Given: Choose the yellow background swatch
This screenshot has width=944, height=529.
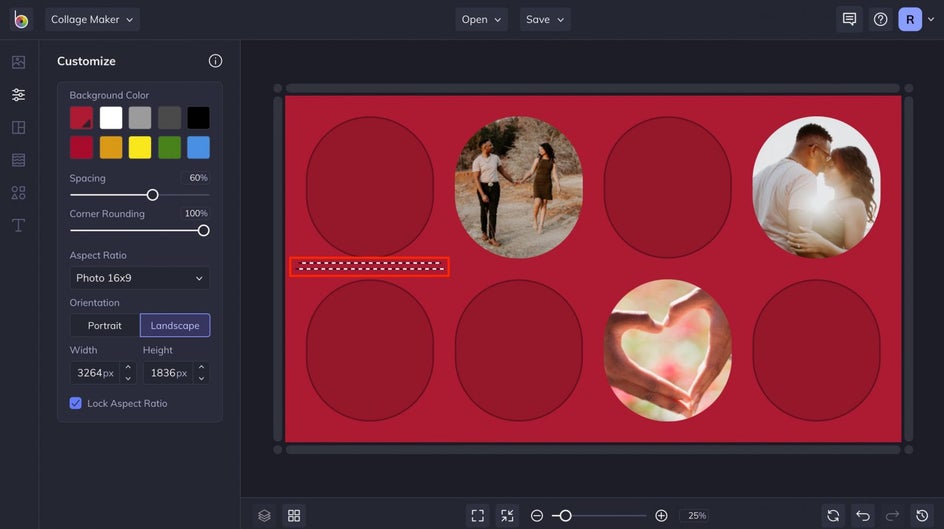Looking at the screenshot, I should coord(140,147).
